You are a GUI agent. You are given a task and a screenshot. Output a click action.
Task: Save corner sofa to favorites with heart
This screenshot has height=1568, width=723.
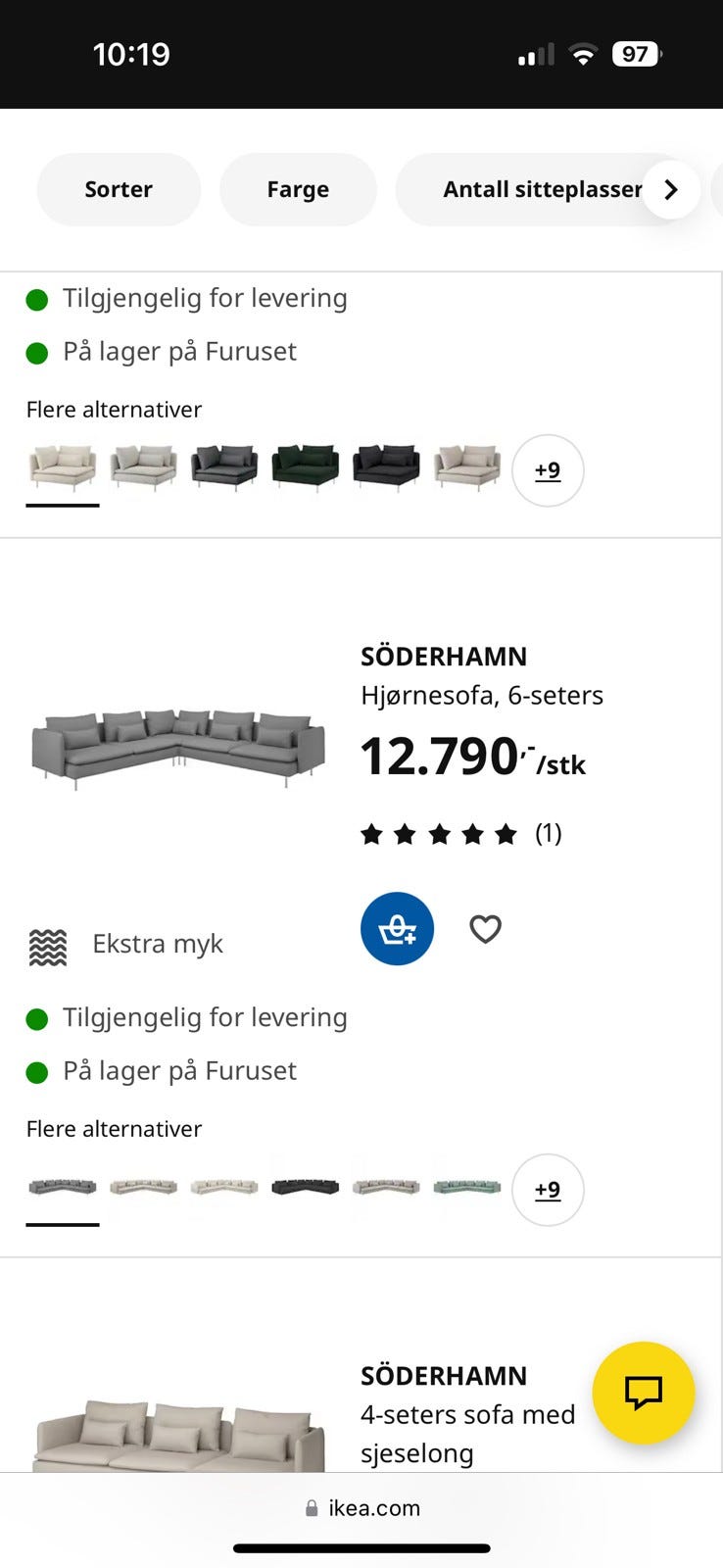point(485,928)
